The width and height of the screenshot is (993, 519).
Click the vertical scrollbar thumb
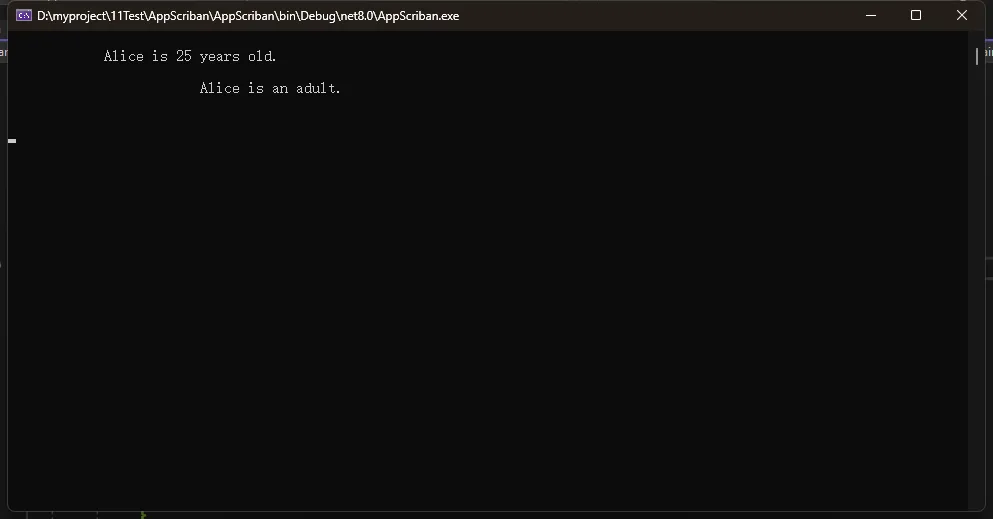point(977,56)
